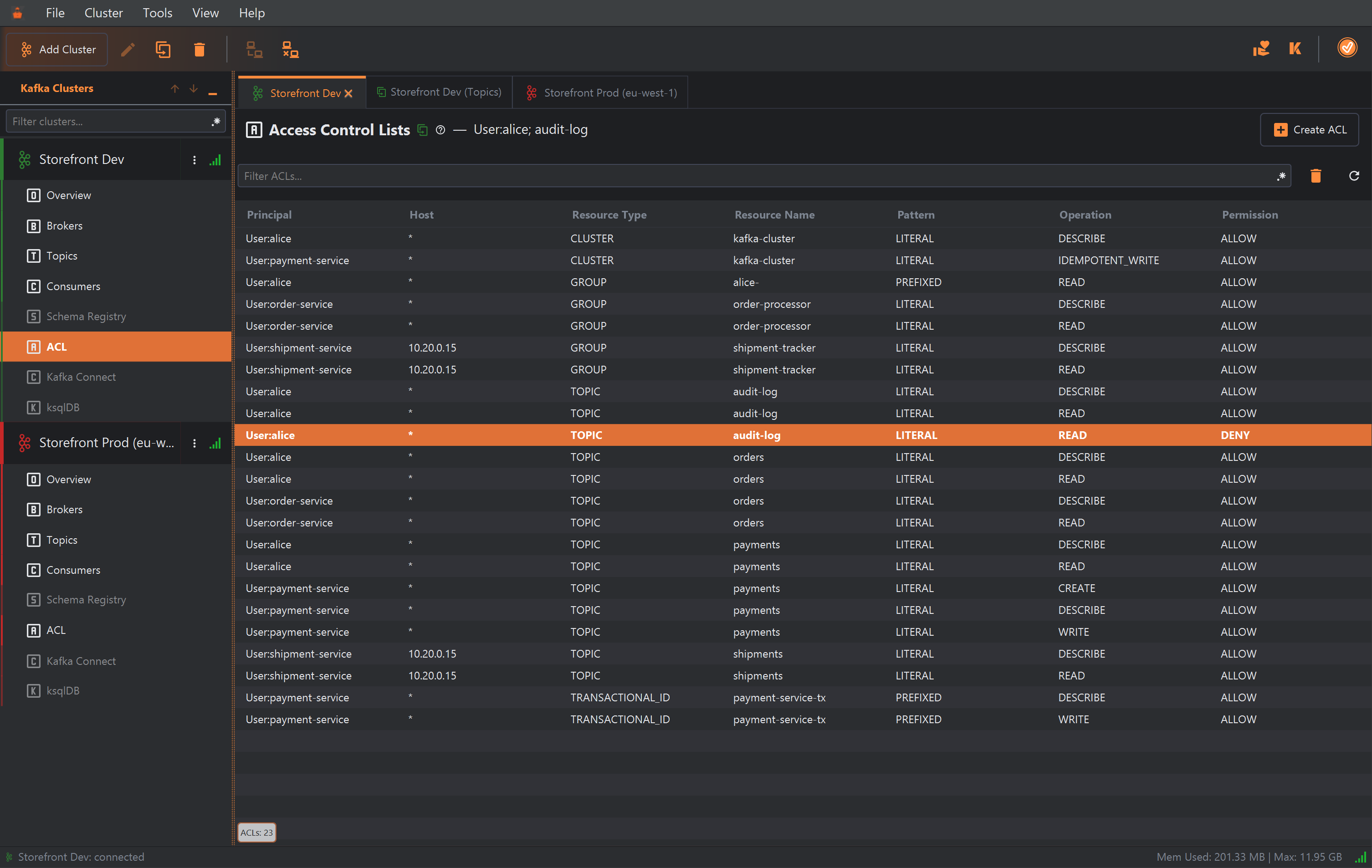Select IDEMPOTENT_WRITE operation row
Viewport: 1372px width, 868px height.
pyautogui.click(x=803, y=260)
